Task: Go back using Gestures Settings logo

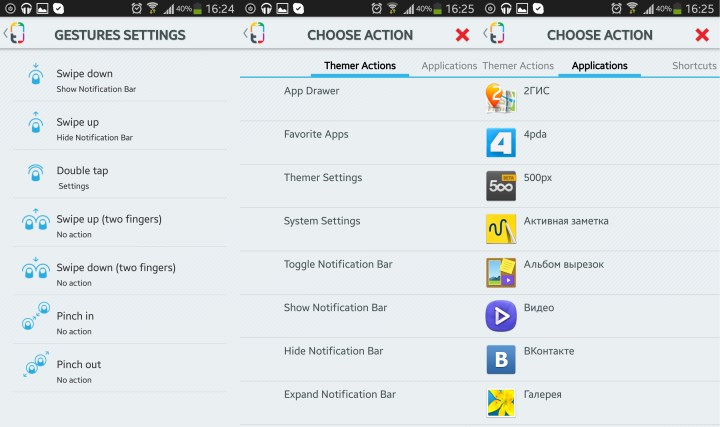Action: pos(14,34)
